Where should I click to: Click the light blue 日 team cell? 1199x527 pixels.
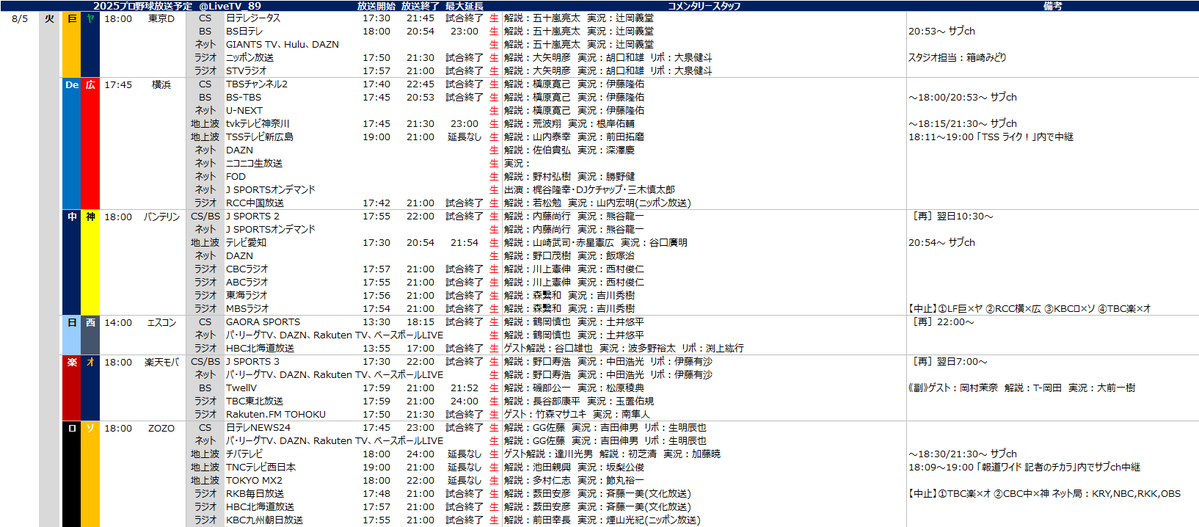71,334
